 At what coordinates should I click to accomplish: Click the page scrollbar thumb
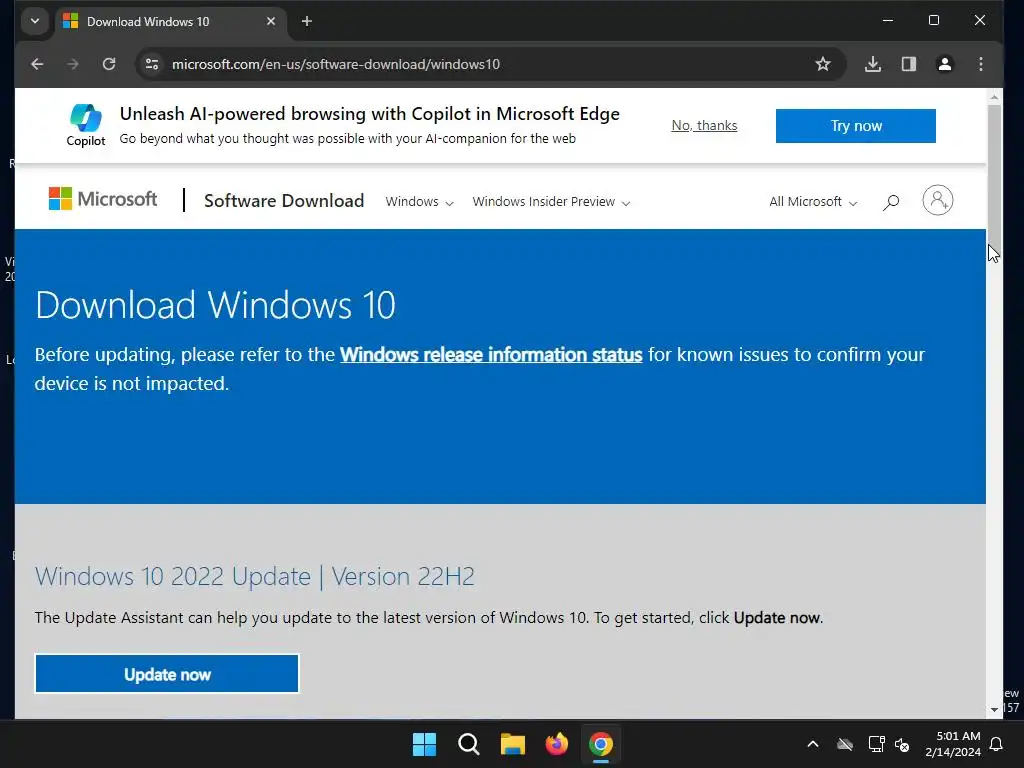994,176
